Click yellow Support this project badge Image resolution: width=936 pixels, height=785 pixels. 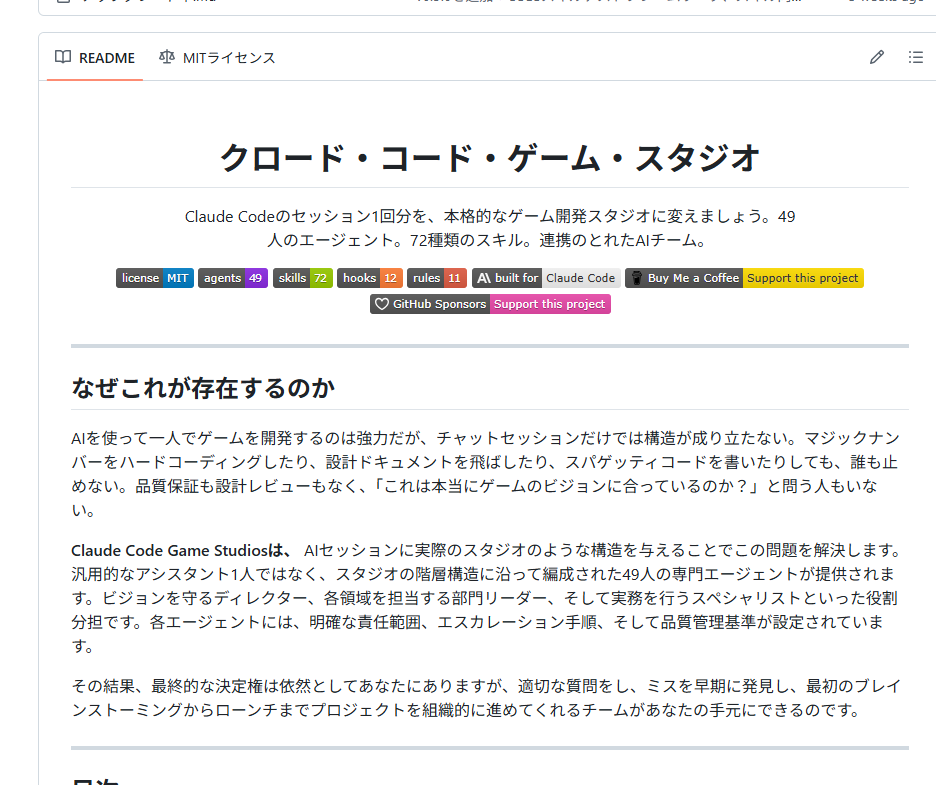[x=802, y=278]
